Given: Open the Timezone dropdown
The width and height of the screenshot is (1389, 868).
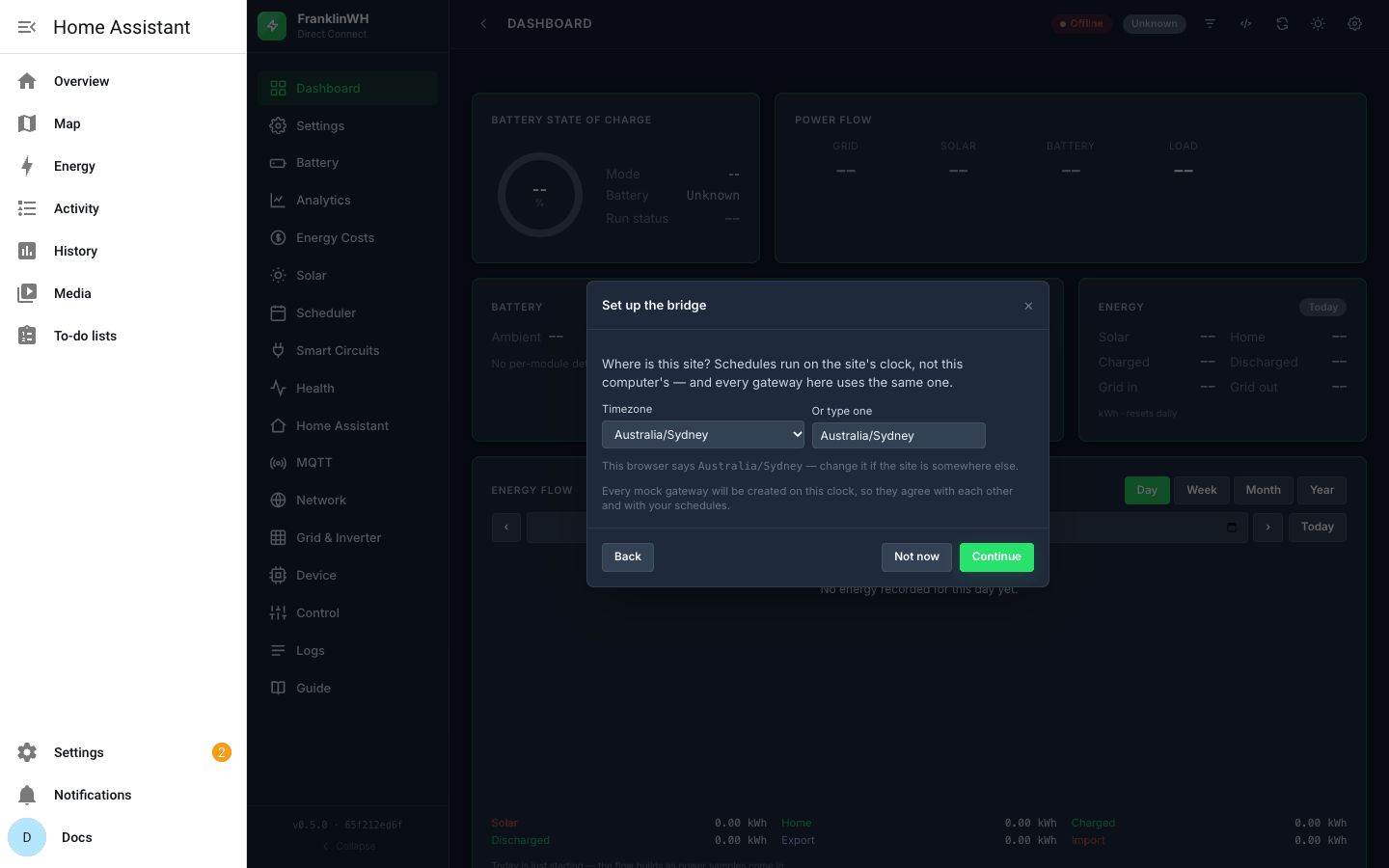Looking at the screenshot, I should [x=703, y=435].
